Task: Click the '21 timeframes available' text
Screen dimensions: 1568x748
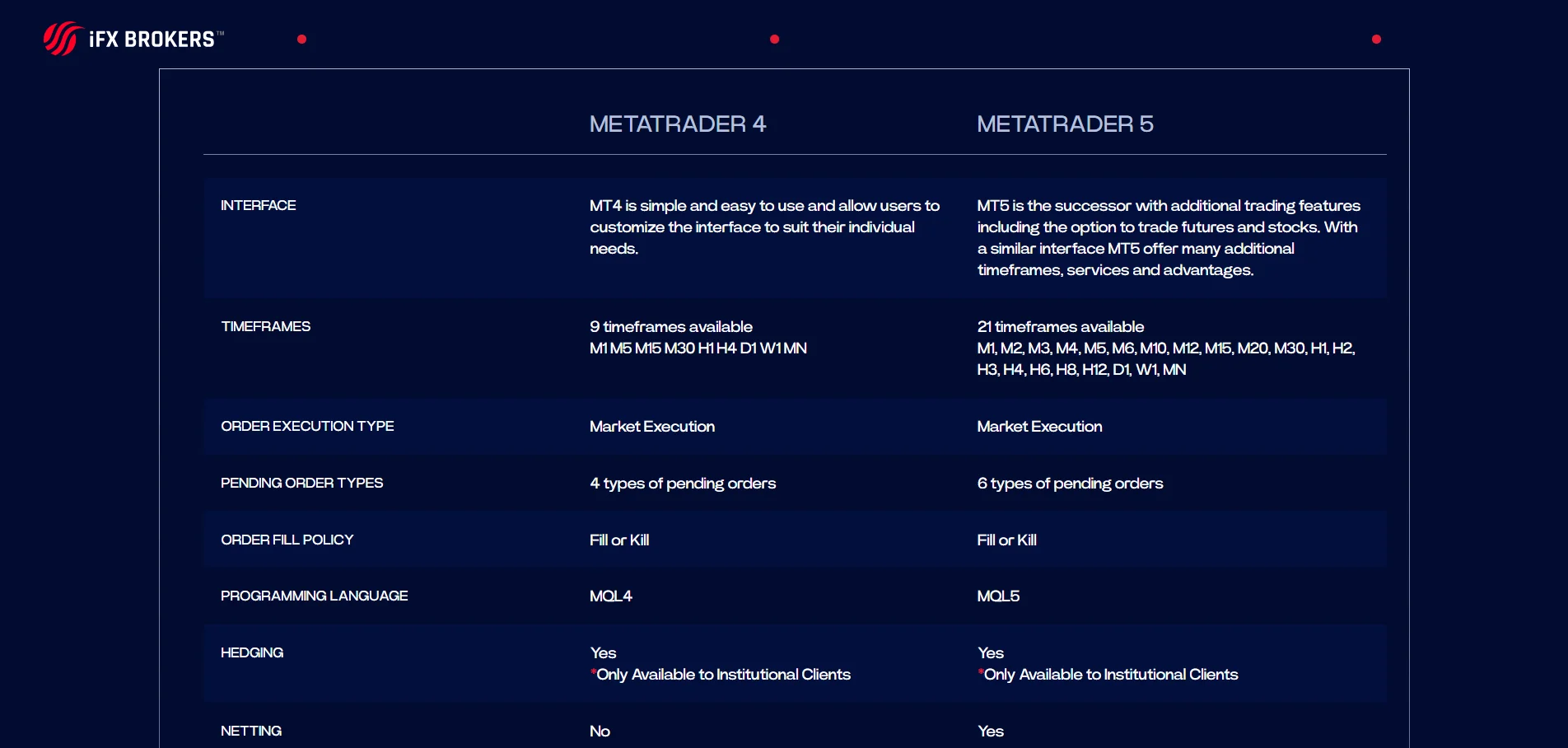Action: pos(1061,326)
